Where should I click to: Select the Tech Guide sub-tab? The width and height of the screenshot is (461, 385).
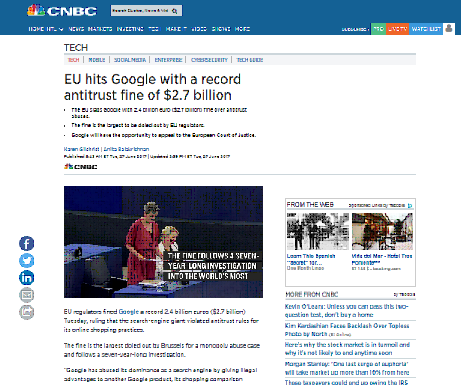pos(250,60)
